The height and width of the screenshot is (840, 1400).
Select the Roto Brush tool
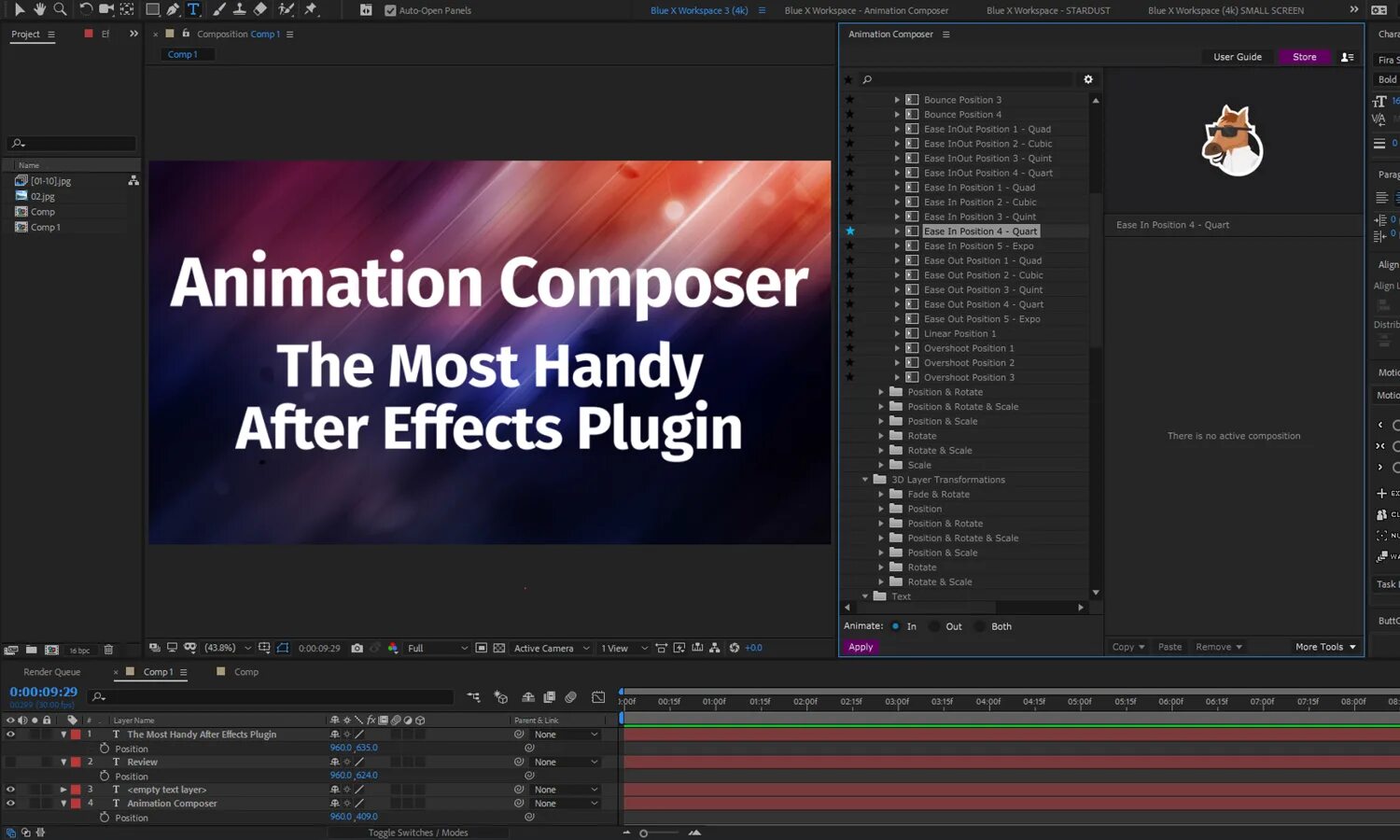tap(287, 9)
